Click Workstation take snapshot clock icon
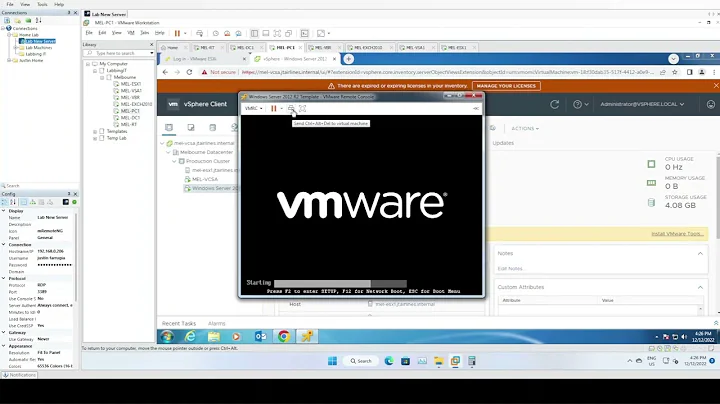 (x=215, y=34)
